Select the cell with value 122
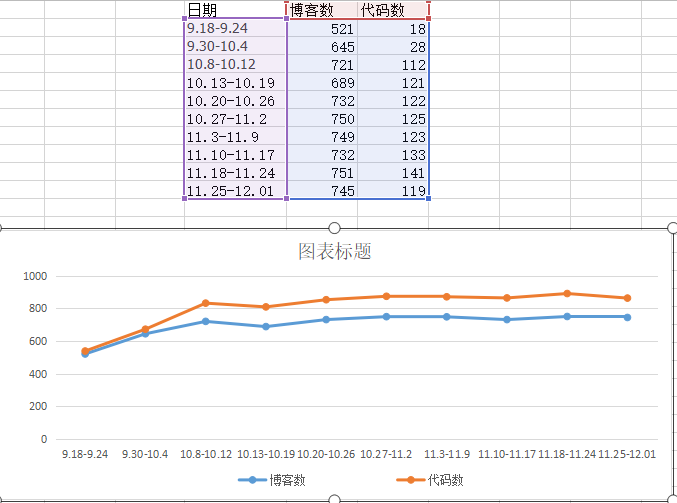The image size is (677, 503). point(393,100)
